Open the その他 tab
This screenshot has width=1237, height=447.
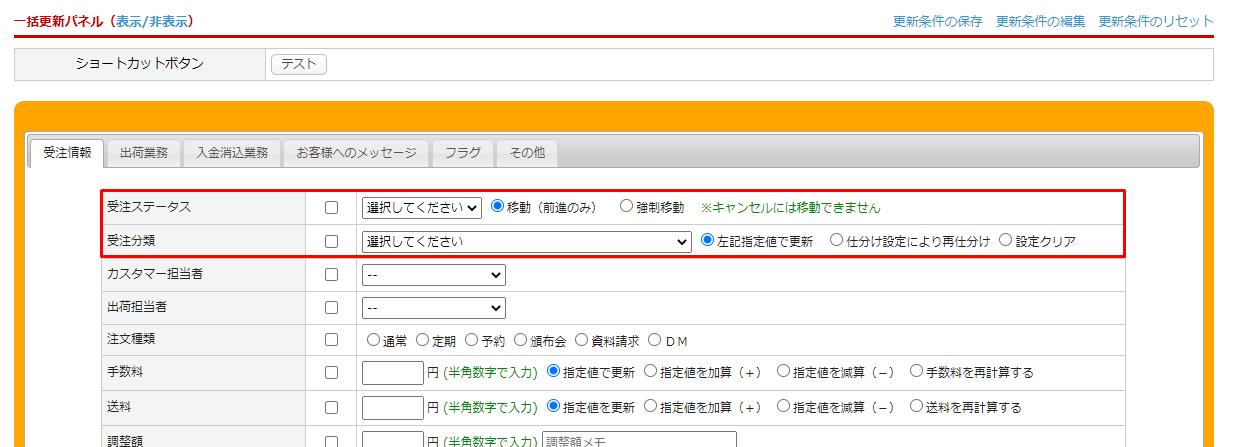tap(527, 153)
